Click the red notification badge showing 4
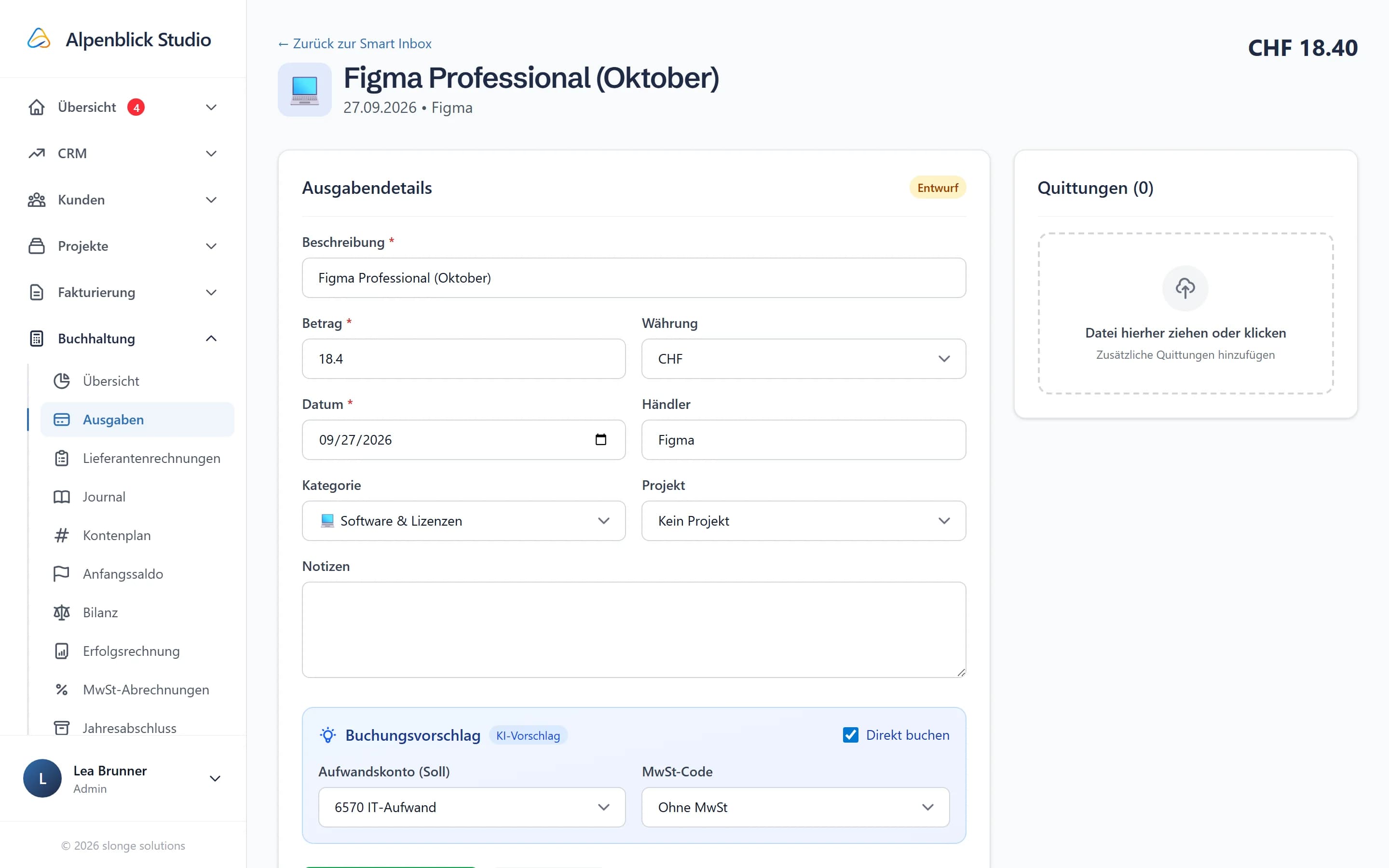This screenshot has height=868, width=1389. point(136,108)
